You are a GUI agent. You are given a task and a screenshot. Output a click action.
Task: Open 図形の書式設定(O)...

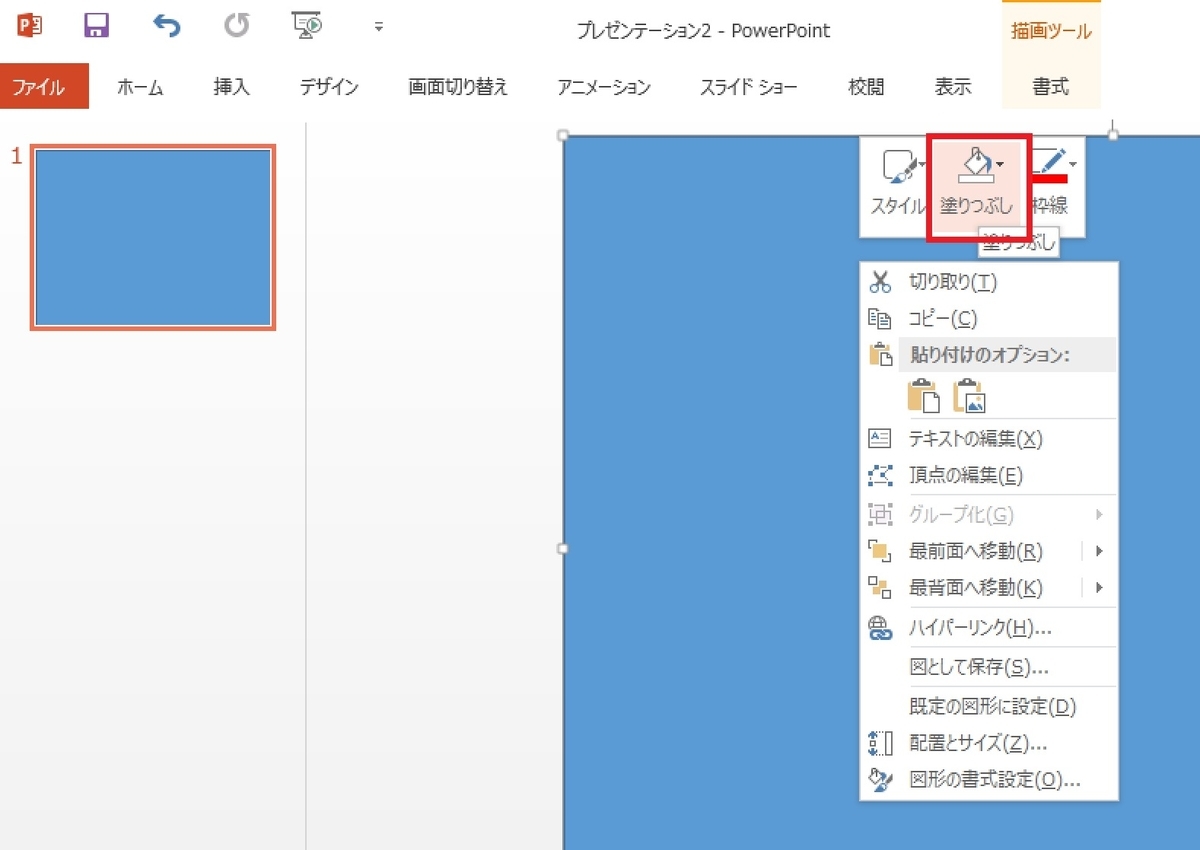pos(988,780)
